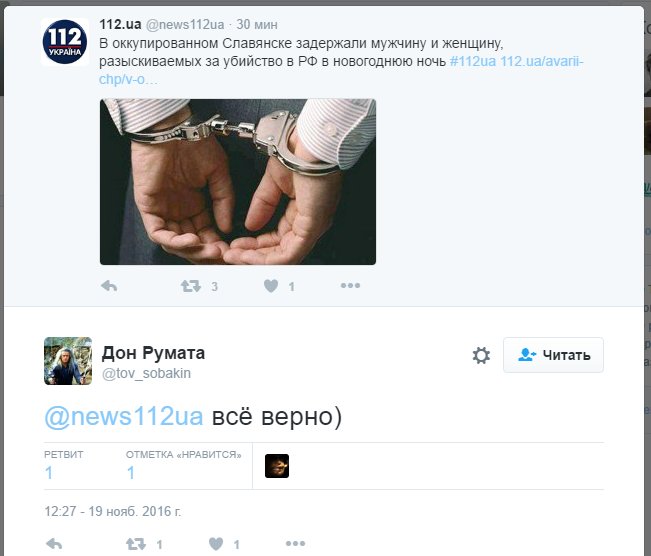Open more options on 112.ua tweet
Image resolution: width=651 pixels, height=556 pixels.
tap(350, 285)
